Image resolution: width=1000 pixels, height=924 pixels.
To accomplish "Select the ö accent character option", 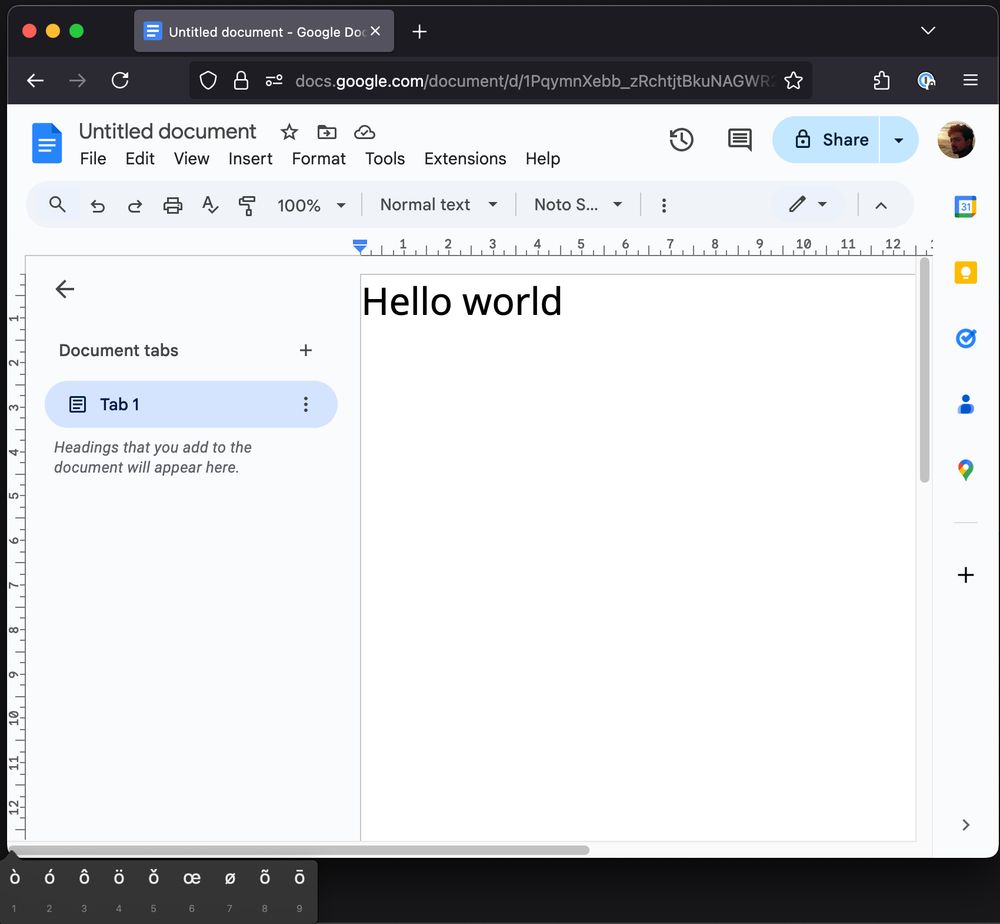I will pyautogui.click(x=119, y=878).
